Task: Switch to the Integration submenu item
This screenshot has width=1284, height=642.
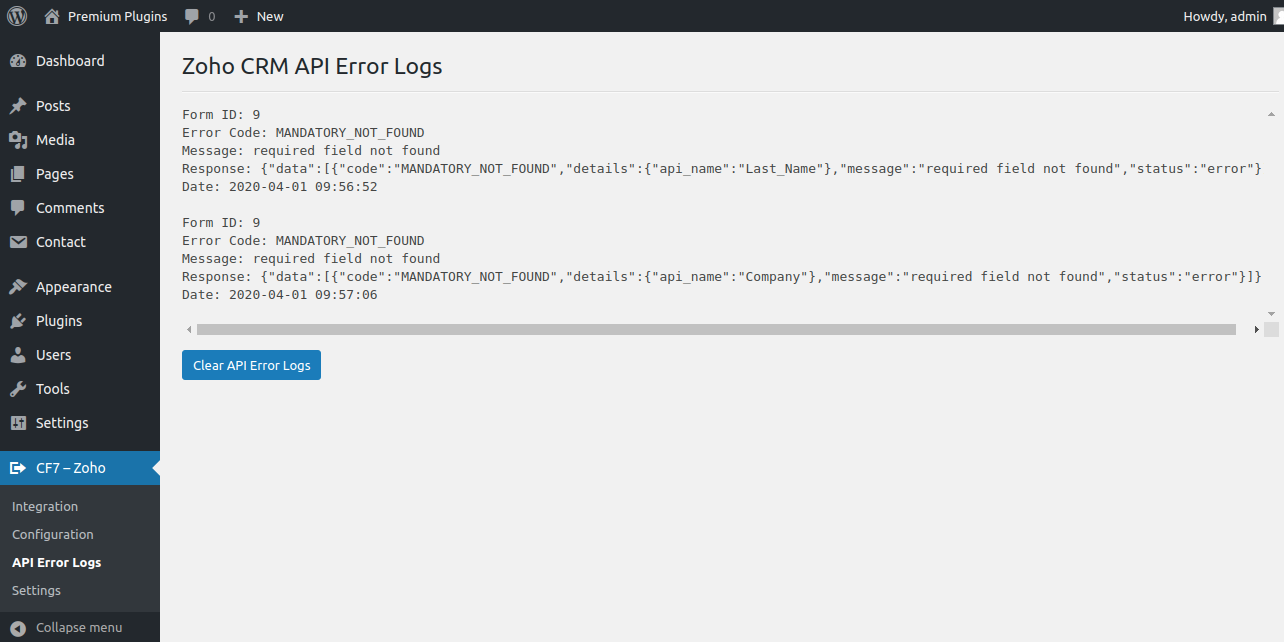Action: pos(44,506)
